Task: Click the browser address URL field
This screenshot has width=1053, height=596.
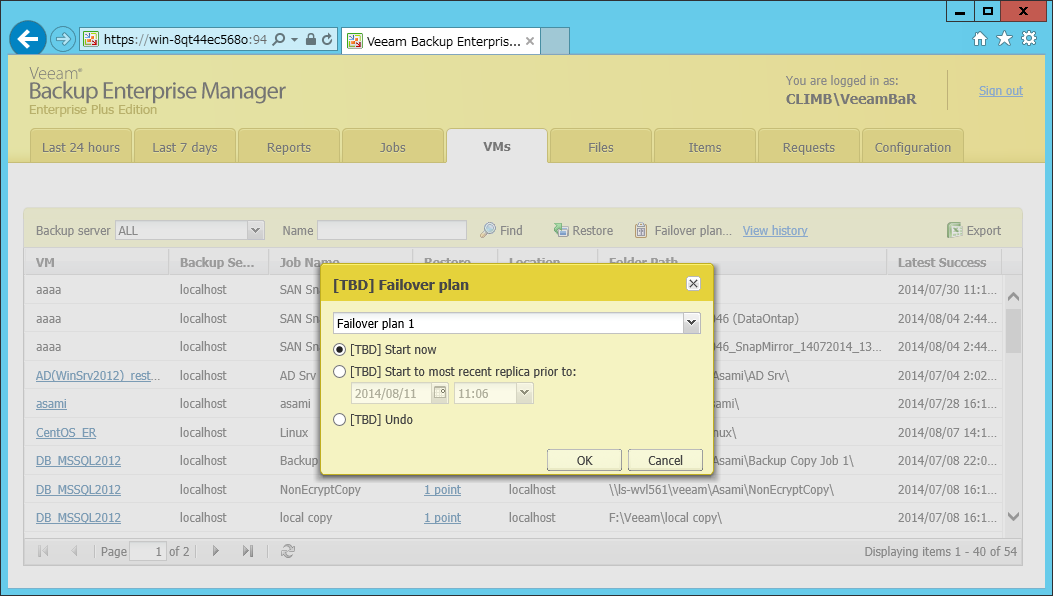Action: click(x=185, y=40)
